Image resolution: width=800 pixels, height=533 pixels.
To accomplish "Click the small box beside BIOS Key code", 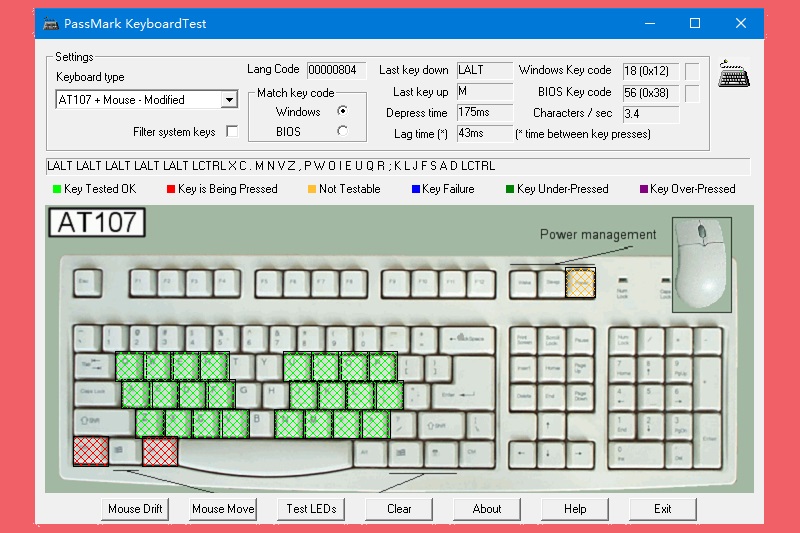I will click(x=692, y=93).
